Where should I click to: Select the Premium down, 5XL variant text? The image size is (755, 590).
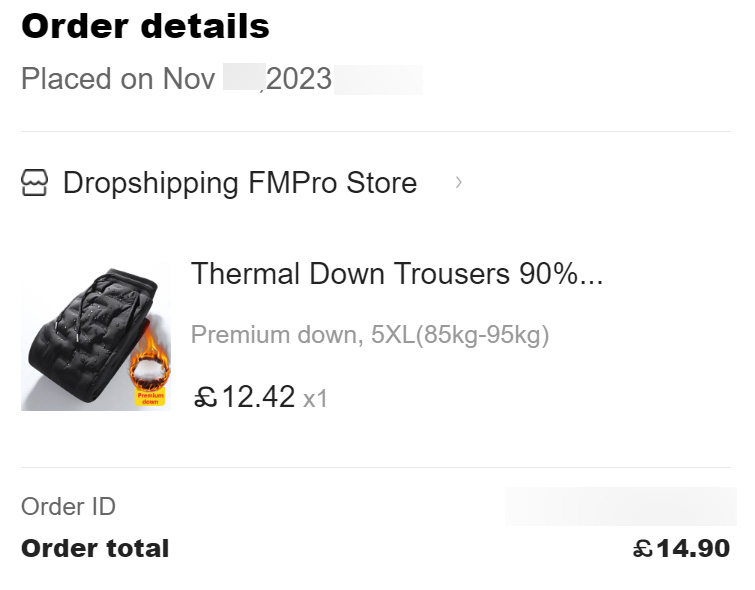pyautogui.click(x=370, y=335)
